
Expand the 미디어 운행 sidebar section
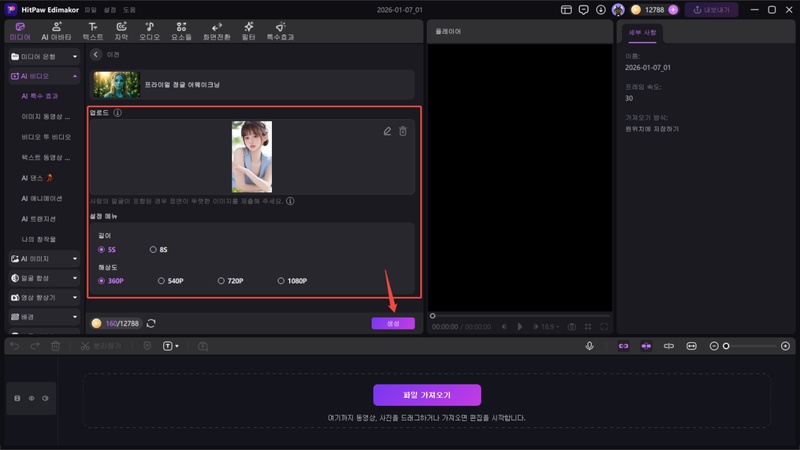coord(44,57)
